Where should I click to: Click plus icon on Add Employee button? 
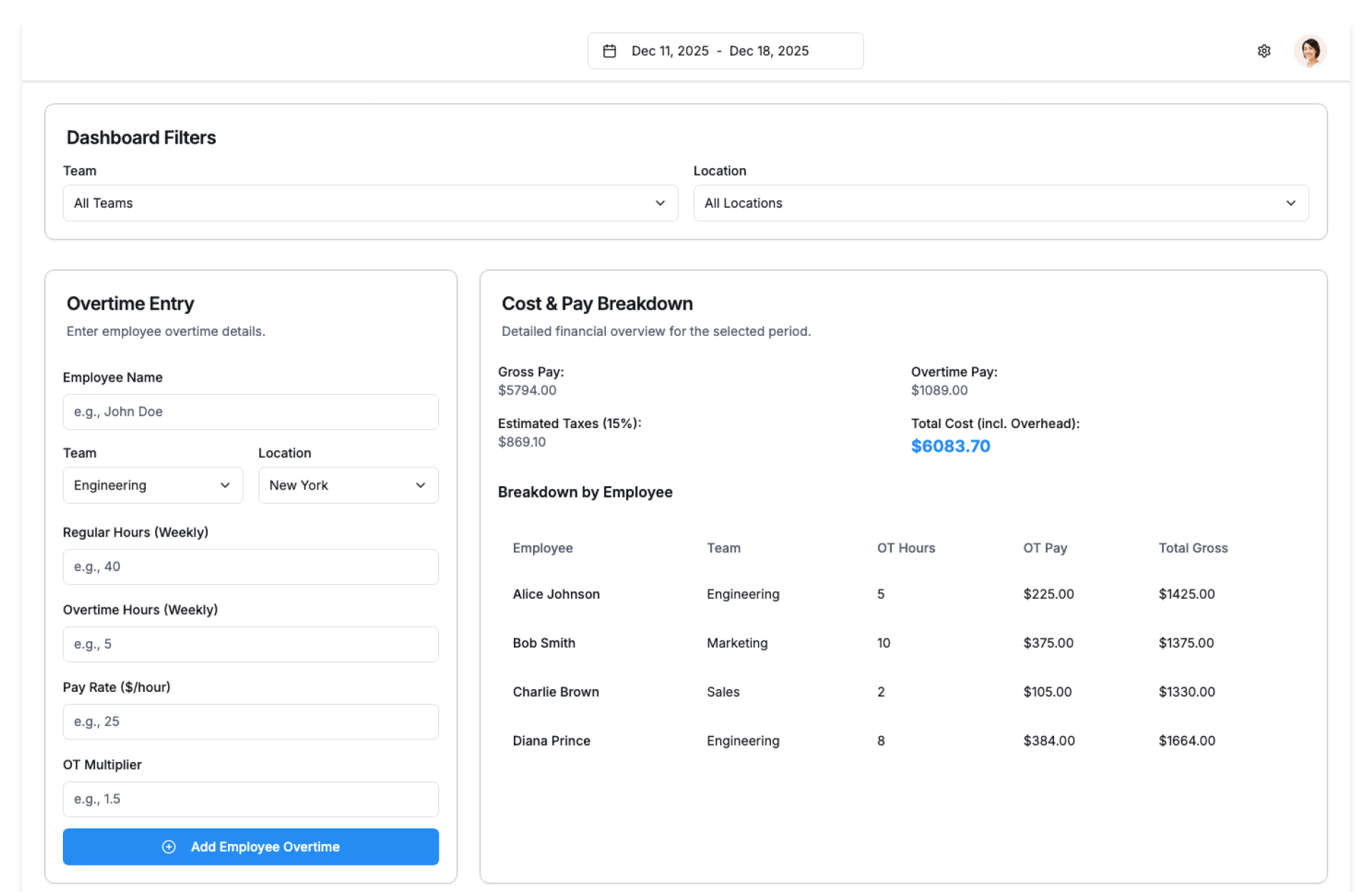coord(169,846)
